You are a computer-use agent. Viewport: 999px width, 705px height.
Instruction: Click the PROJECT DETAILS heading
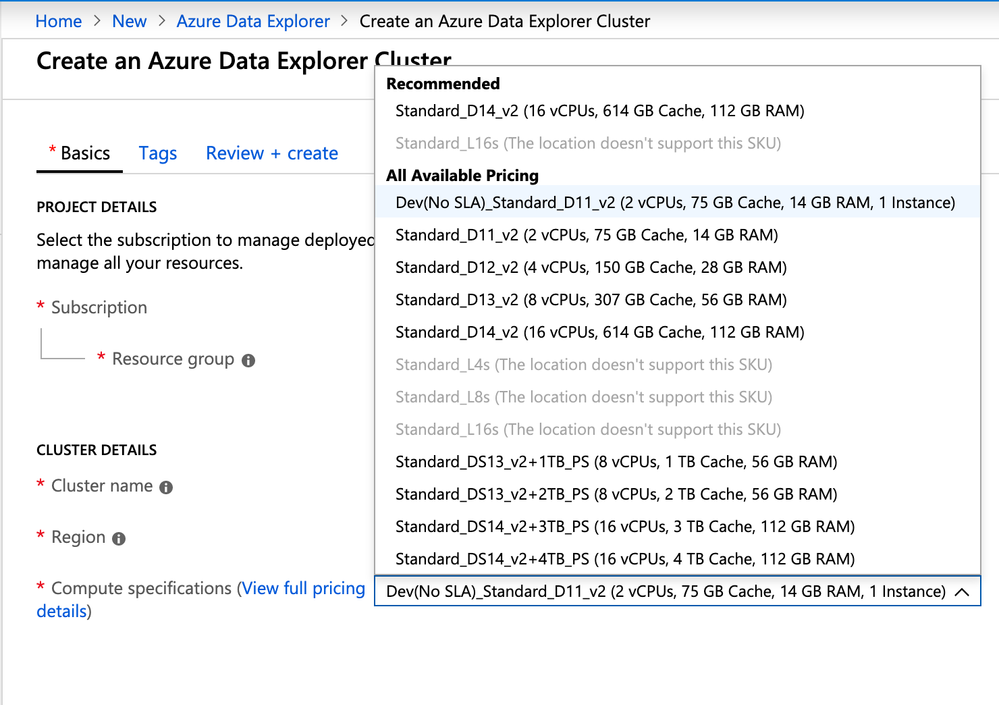96,207
